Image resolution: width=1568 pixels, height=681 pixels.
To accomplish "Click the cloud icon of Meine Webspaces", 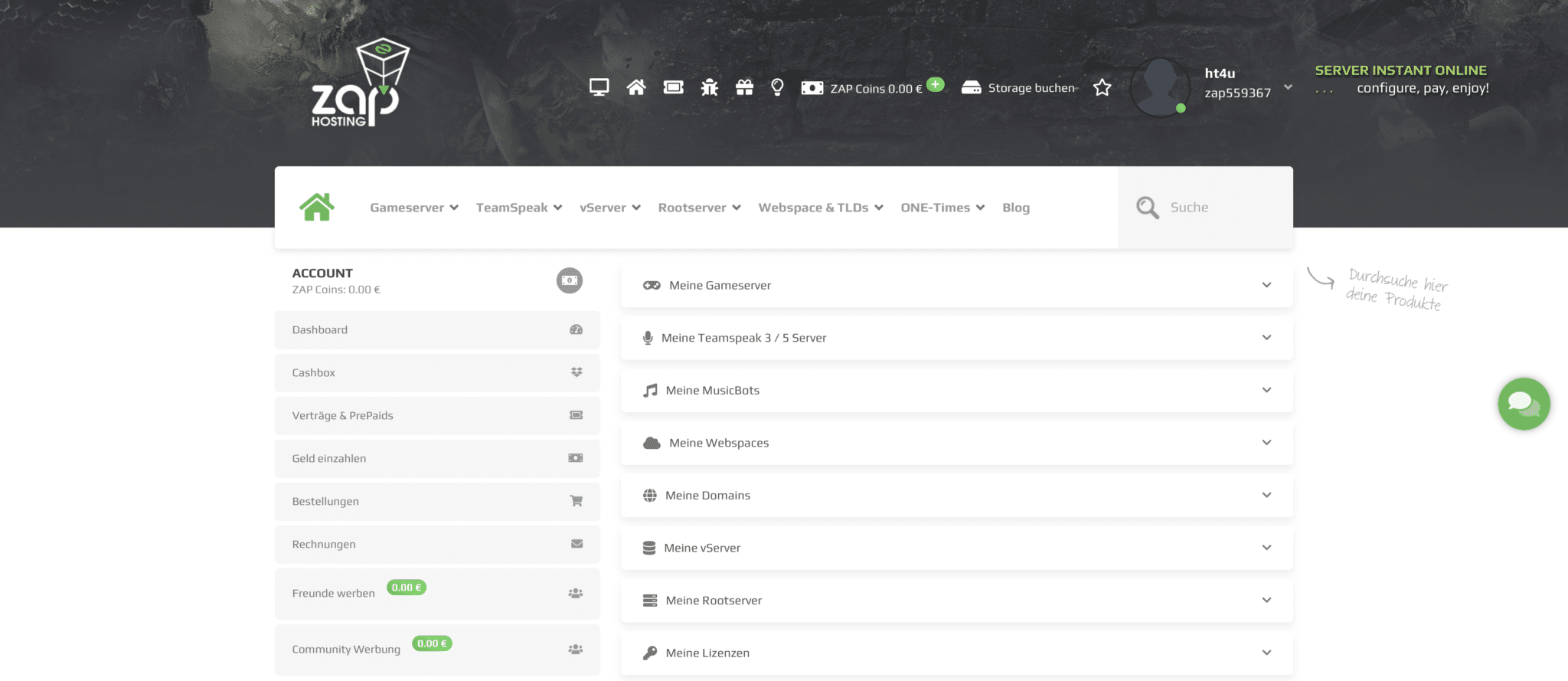I will coord(652,443).
